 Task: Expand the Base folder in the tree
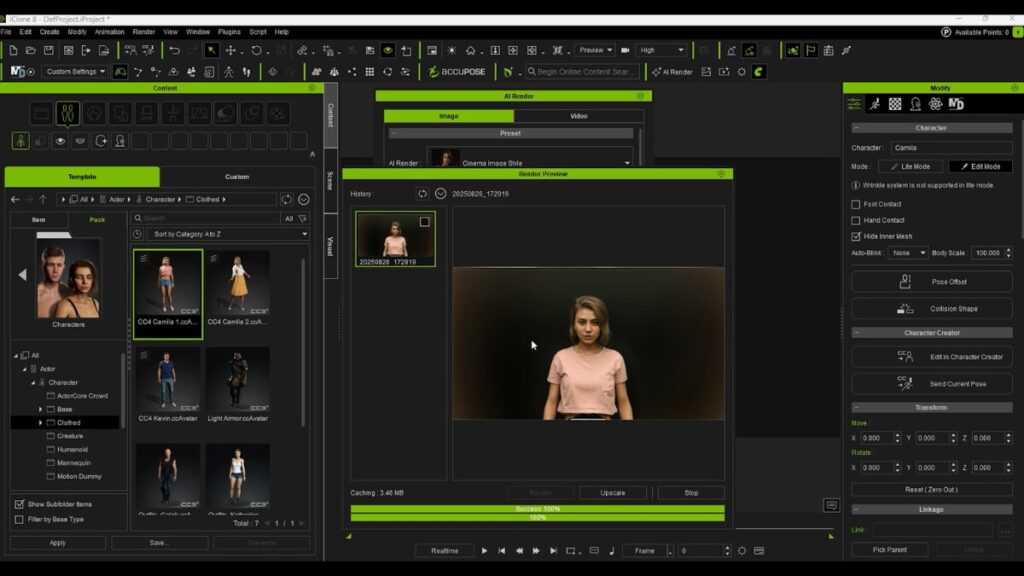click(x=40, y=409)
